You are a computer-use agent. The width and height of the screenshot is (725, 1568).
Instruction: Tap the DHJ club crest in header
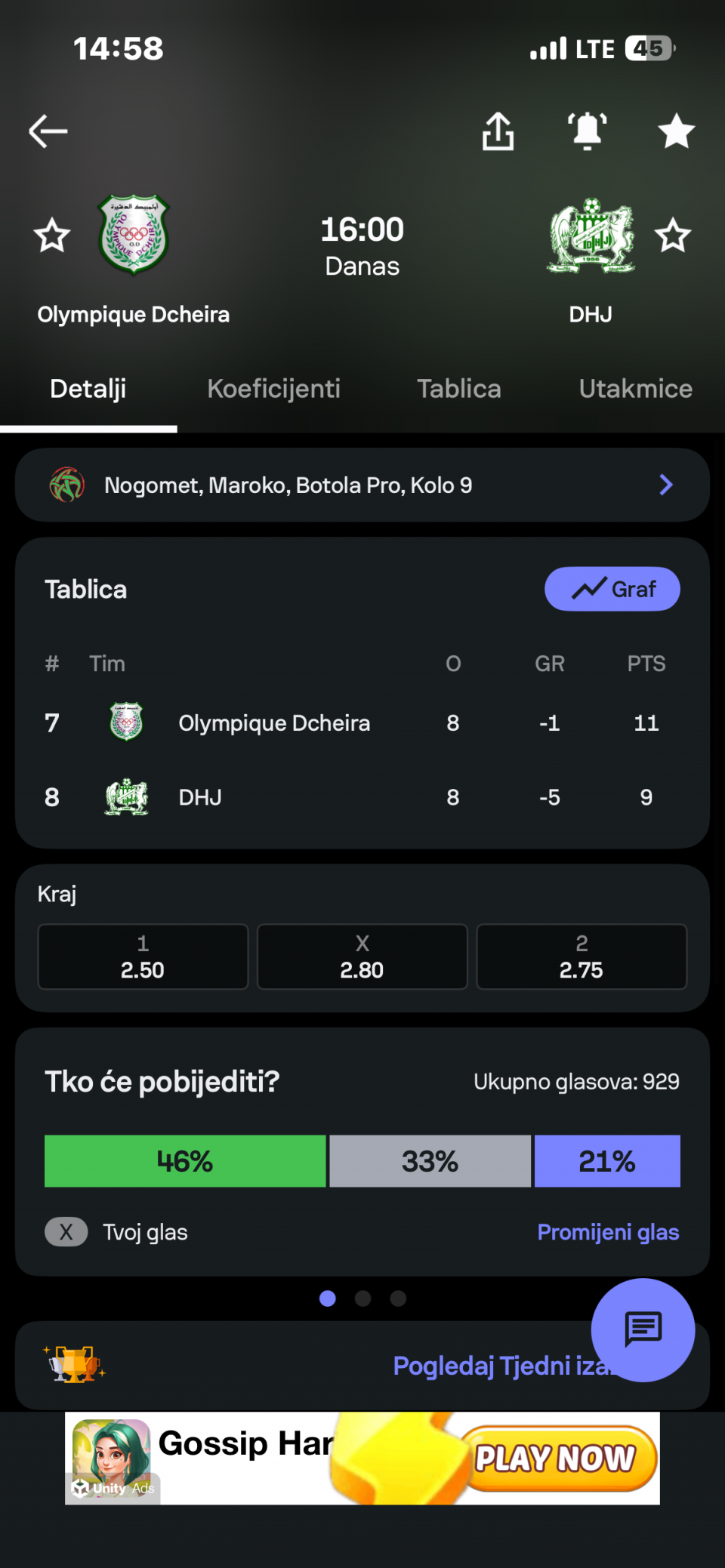point(591,235)
